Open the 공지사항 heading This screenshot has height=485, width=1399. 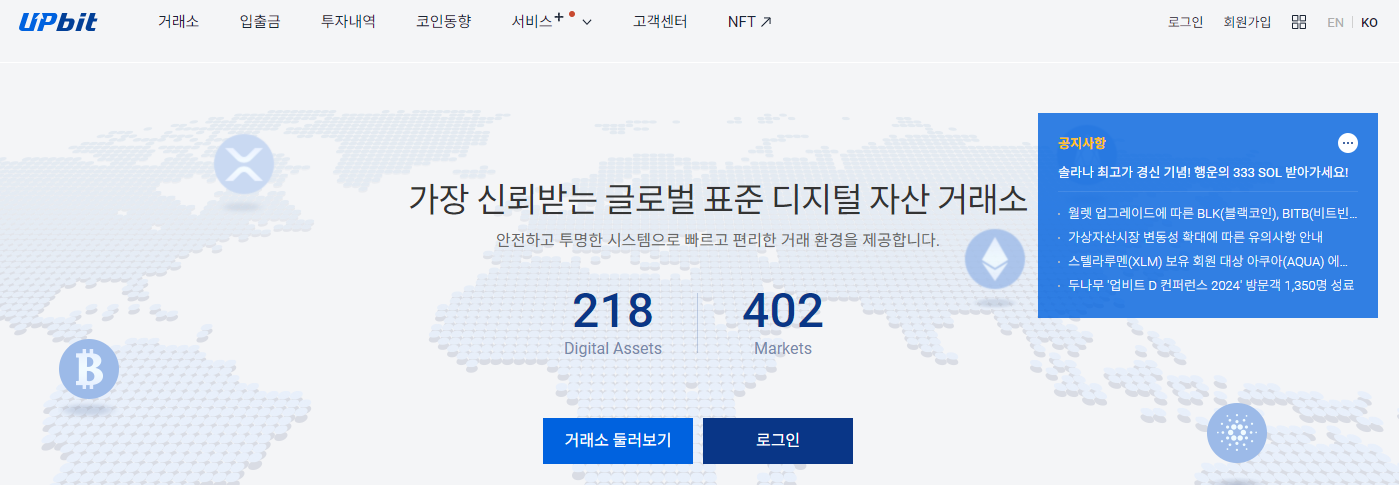[1082, 143]
